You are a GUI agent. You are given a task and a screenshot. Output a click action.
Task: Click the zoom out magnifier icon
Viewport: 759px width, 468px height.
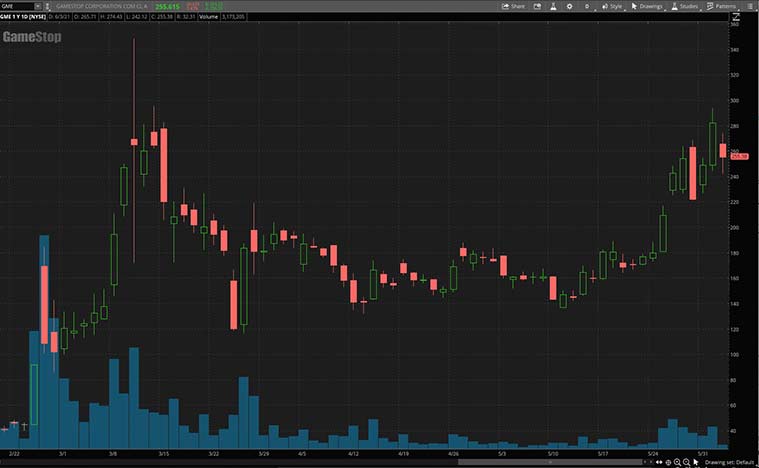tap(686, 462)
